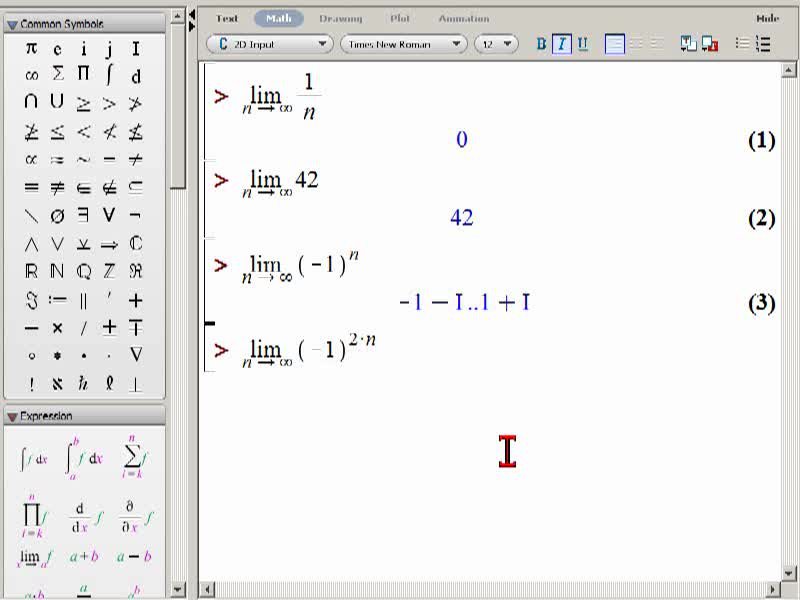This screenshot has width=800, height=600.
Task: Switch to the Animation tab
Action: pos(464,18)
